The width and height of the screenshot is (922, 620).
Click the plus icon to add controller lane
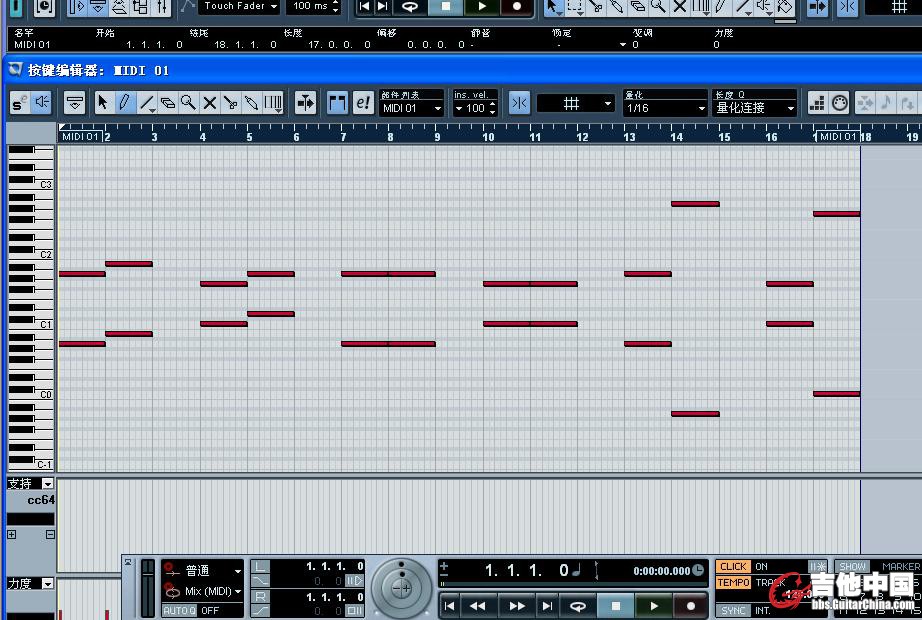pos(12,534)
